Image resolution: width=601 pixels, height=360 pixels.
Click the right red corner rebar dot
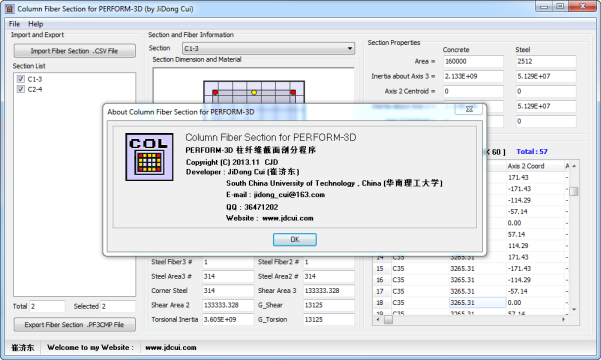tap(293, 92)
